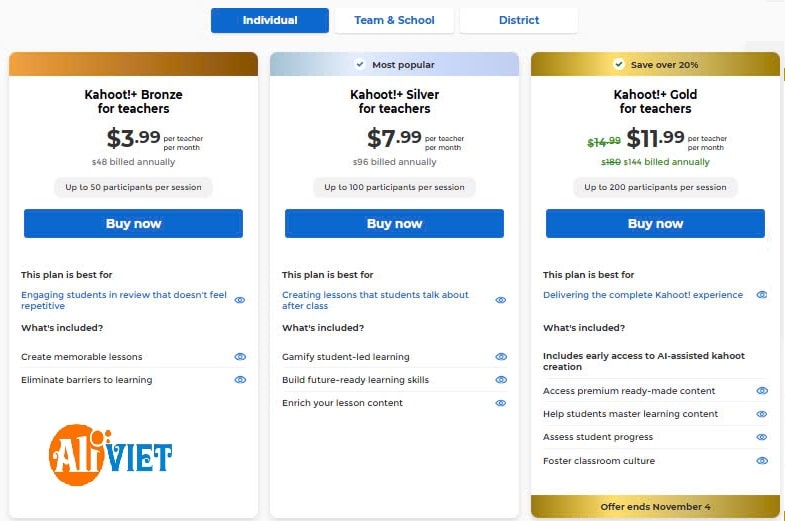The width and height of the screenshot is (785, 521).
Task: Click eye icon beside Foster classroom culture
Action: 762,461
